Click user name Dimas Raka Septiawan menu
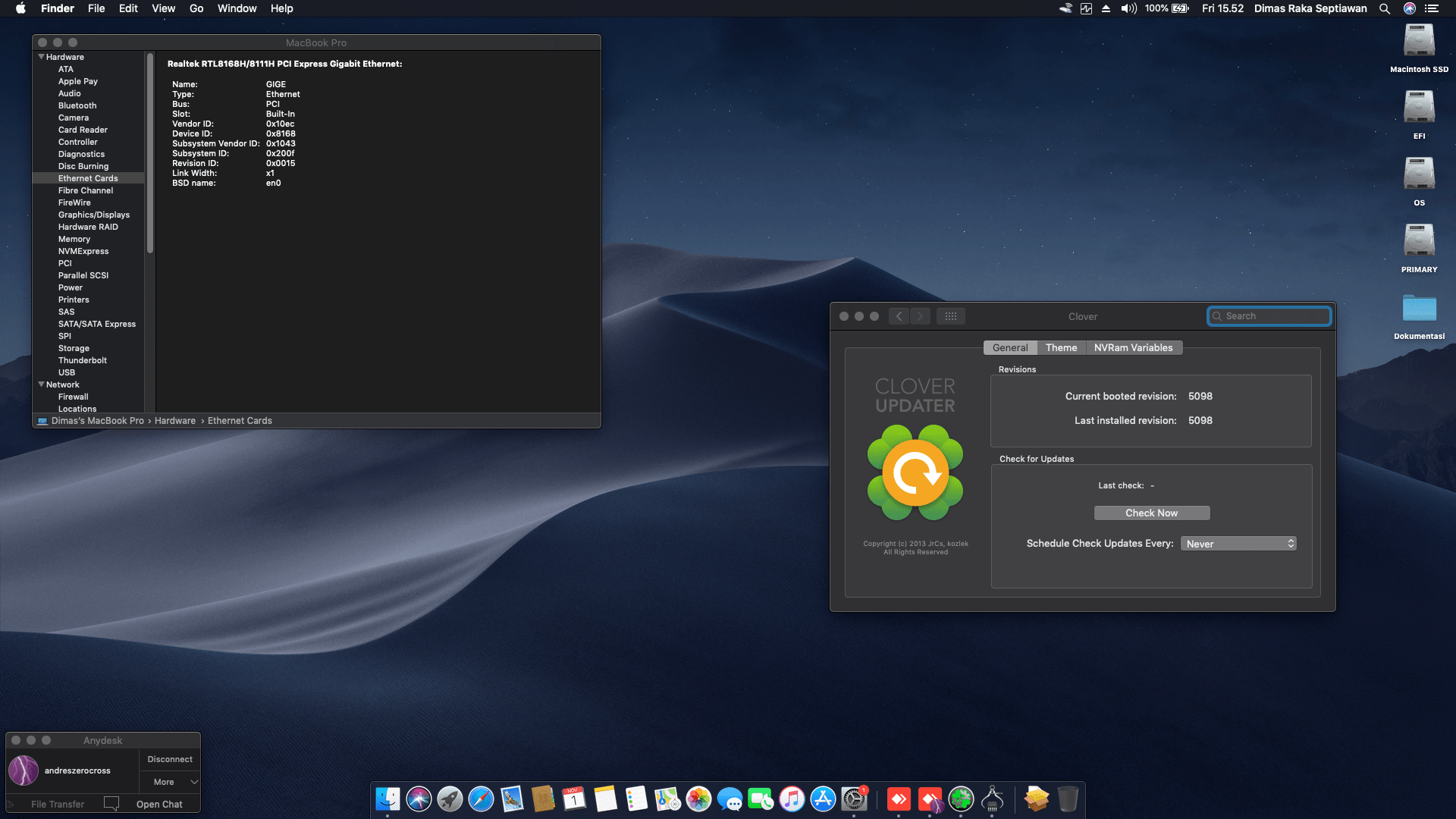The width and height of the screenshot is (1456, 819). (1310, 8)
